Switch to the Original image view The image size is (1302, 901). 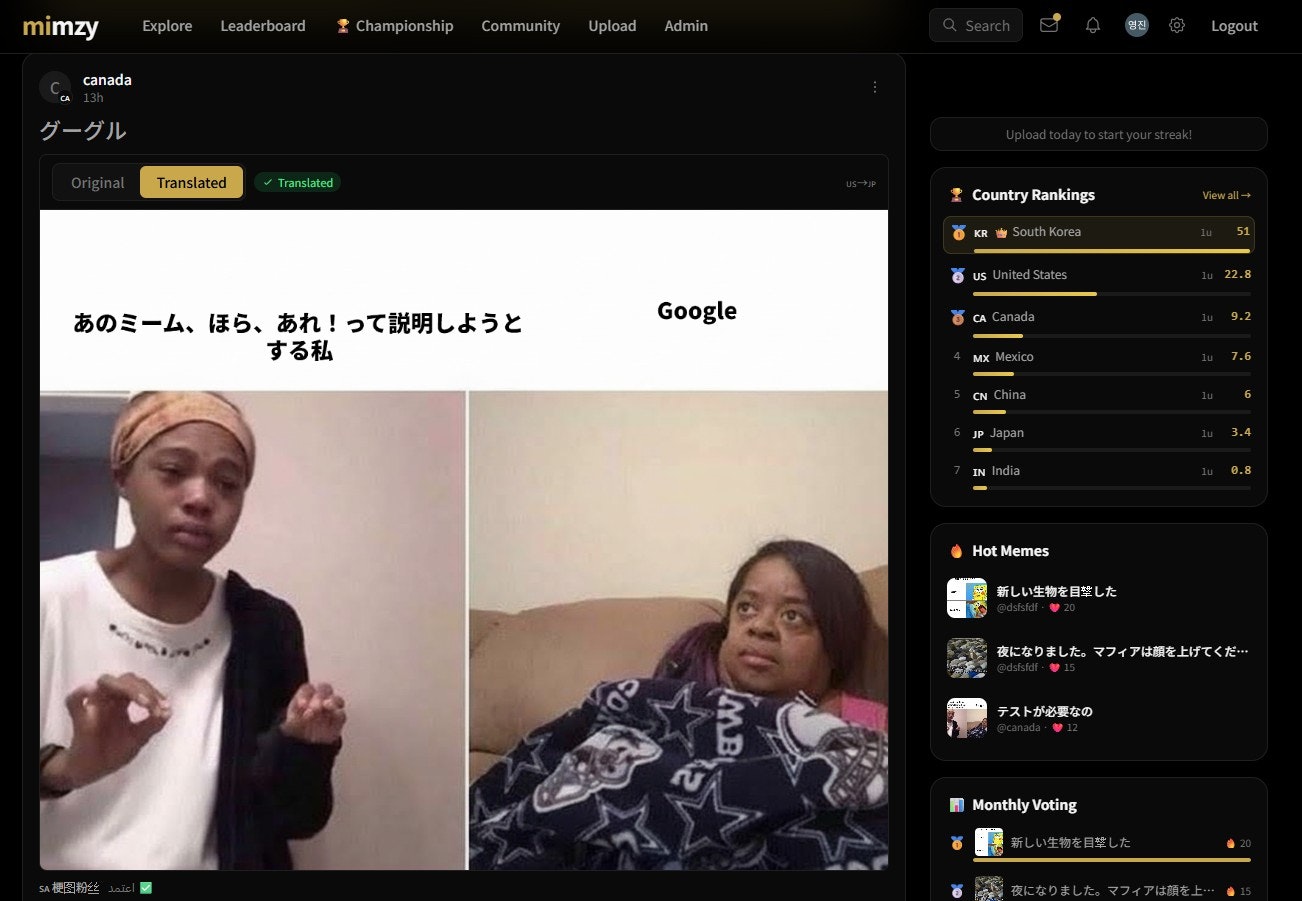pos(98,183)
